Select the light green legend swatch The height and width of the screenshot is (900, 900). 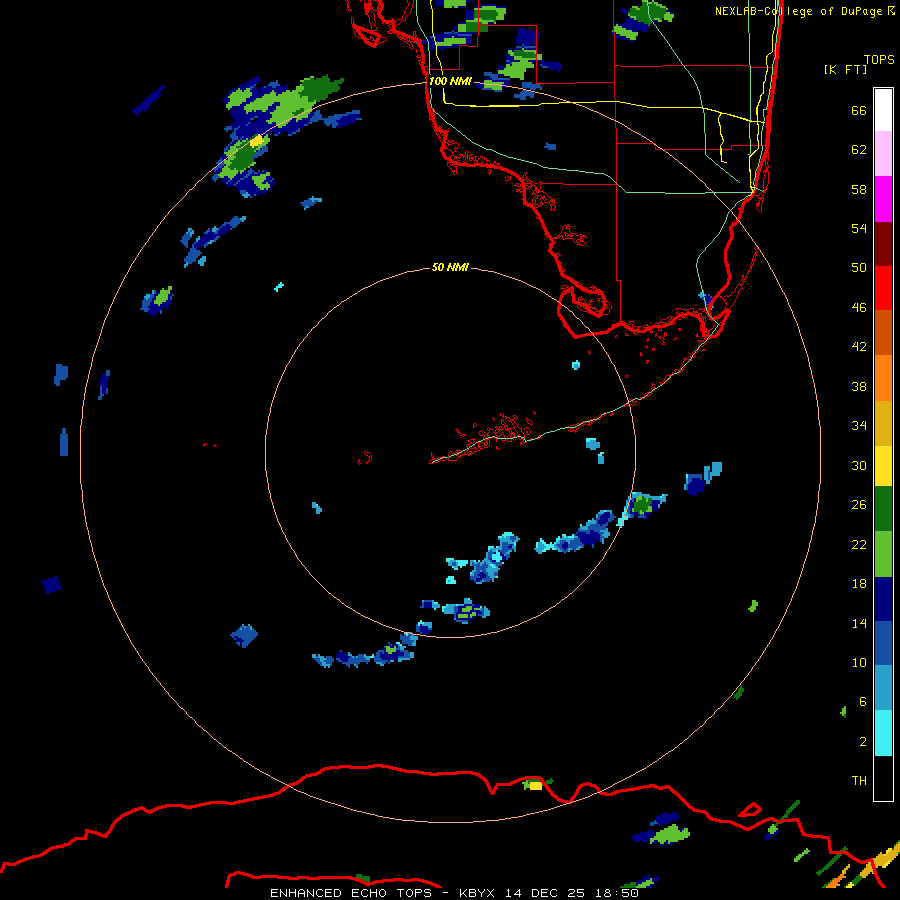click(x=883, y=554)
